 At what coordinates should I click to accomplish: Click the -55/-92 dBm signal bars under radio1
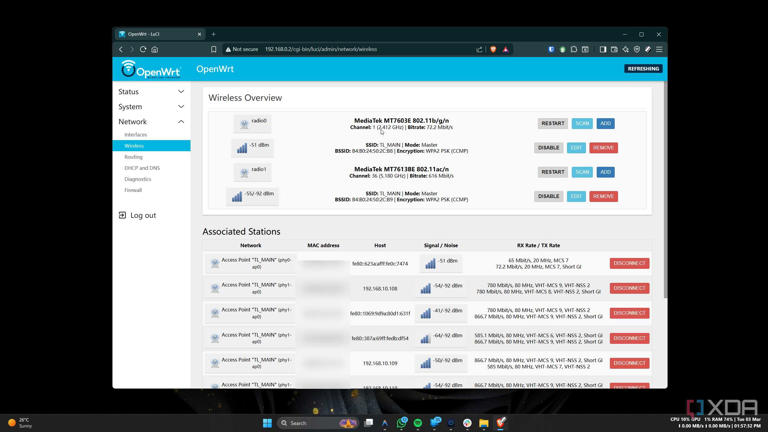pyautogui.click(x=237, y=196)
